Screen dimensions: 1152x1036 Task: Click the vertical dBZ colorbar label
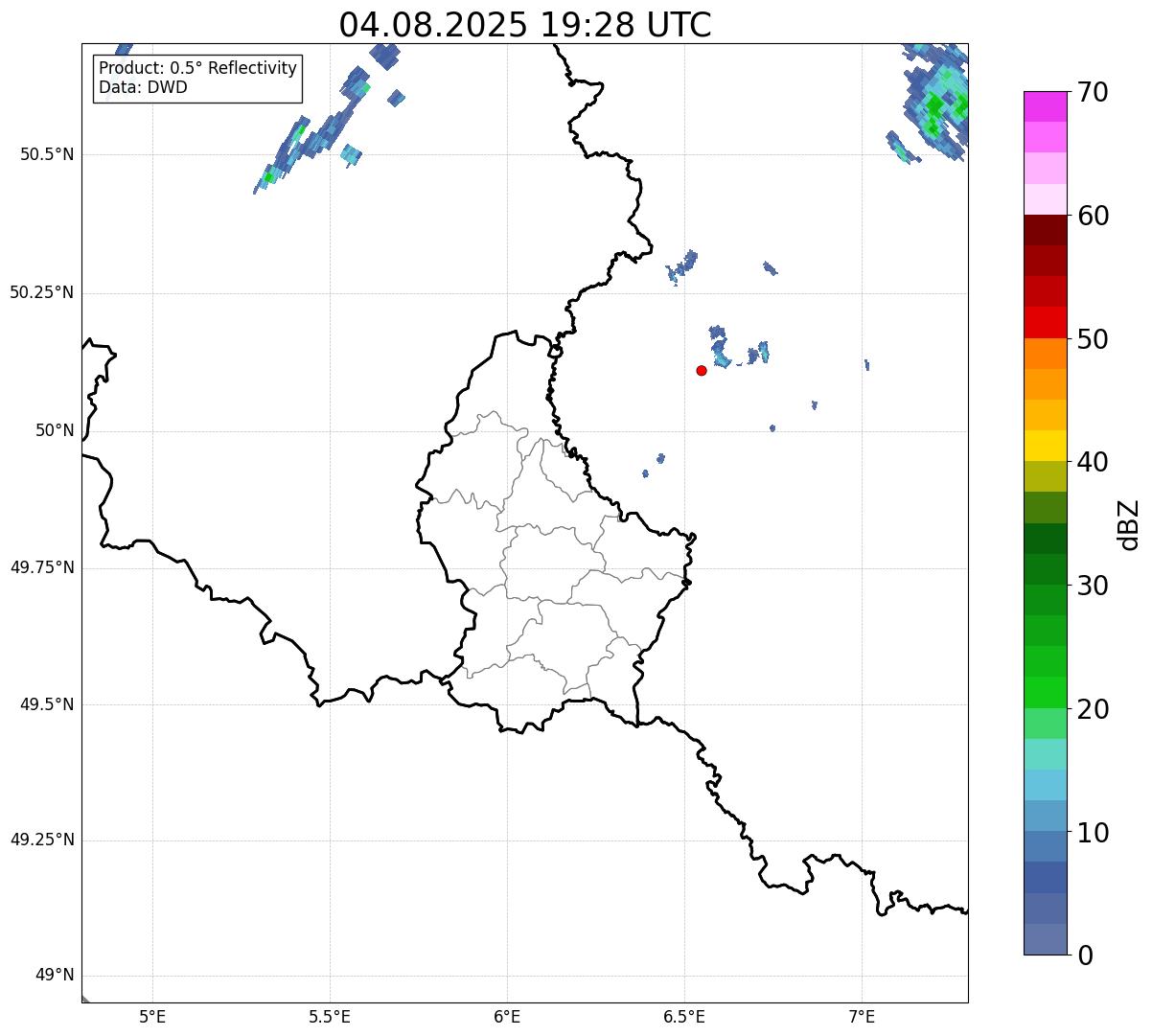(x=1129, y=524)
